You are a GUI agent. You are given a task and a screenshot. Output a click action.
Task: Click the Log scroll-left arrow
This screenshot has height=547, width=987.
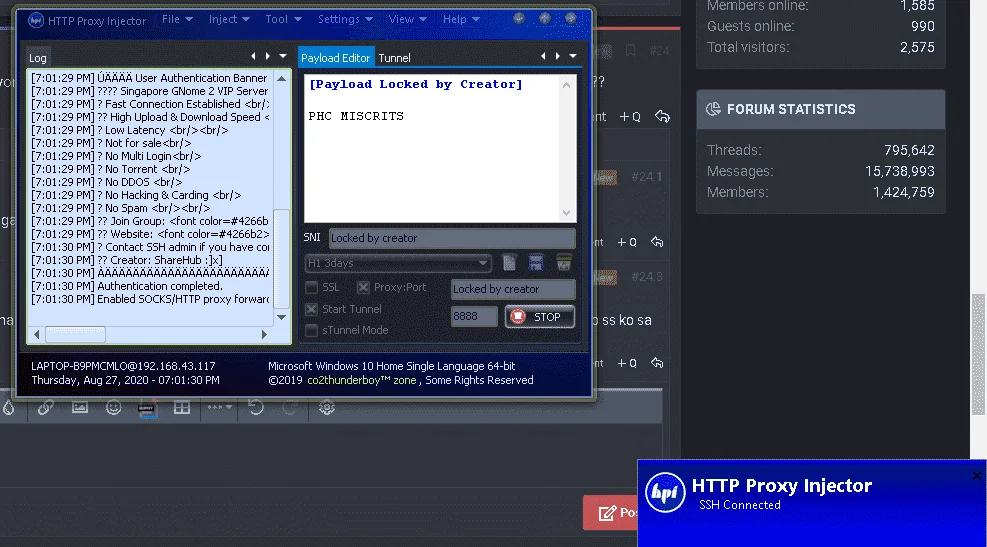tap(37, 334)
